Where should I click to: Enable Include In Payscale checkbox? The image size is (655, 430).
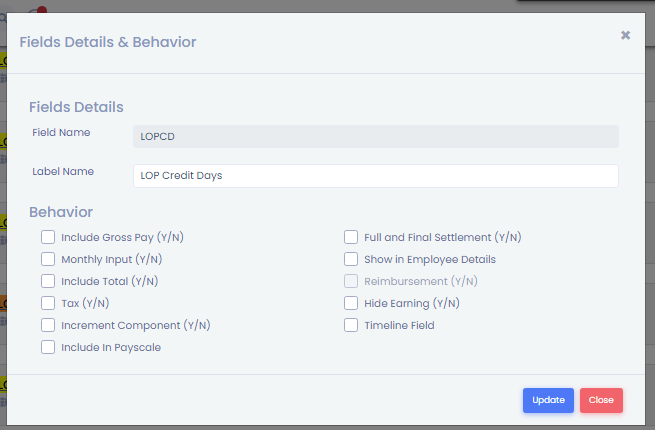(x=48, y=347)
